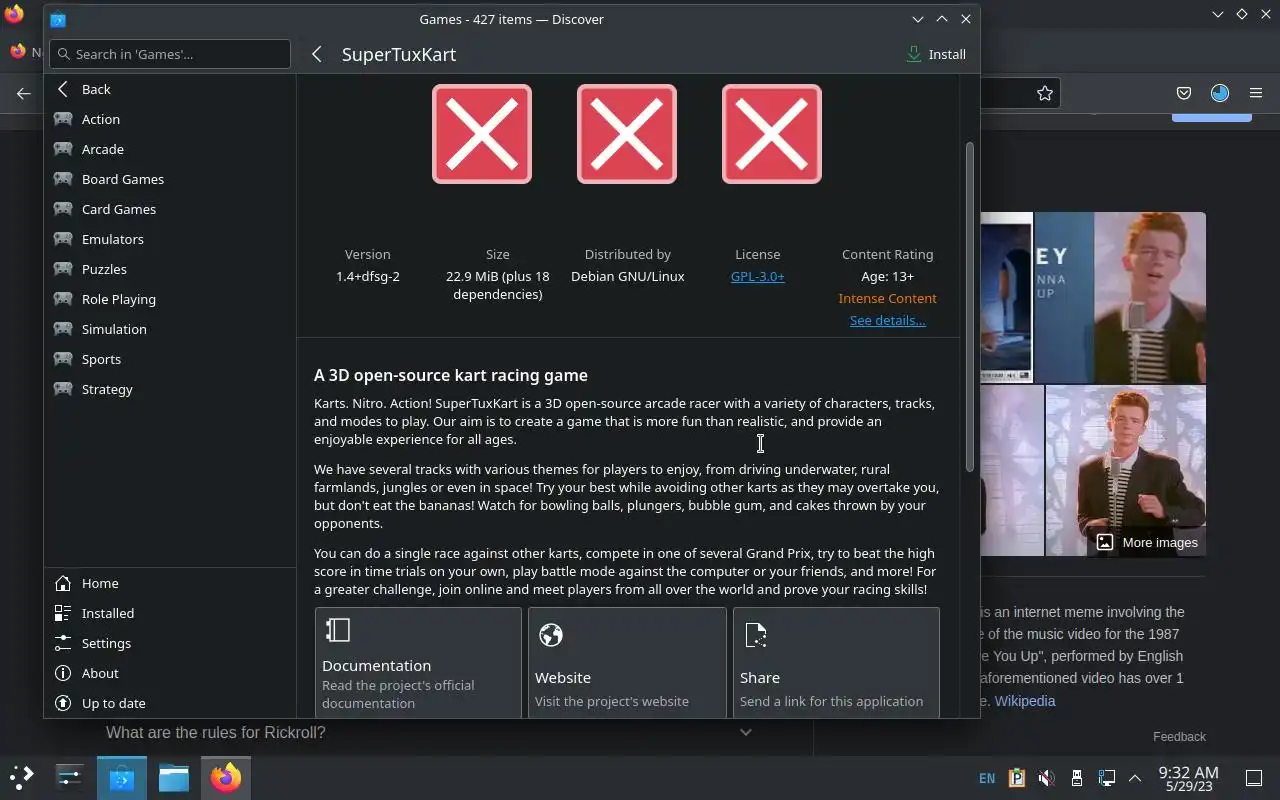The height and width of the screenshot is (800, 1280).
Task: Click the globe Website icon
Action: point(551,635)
